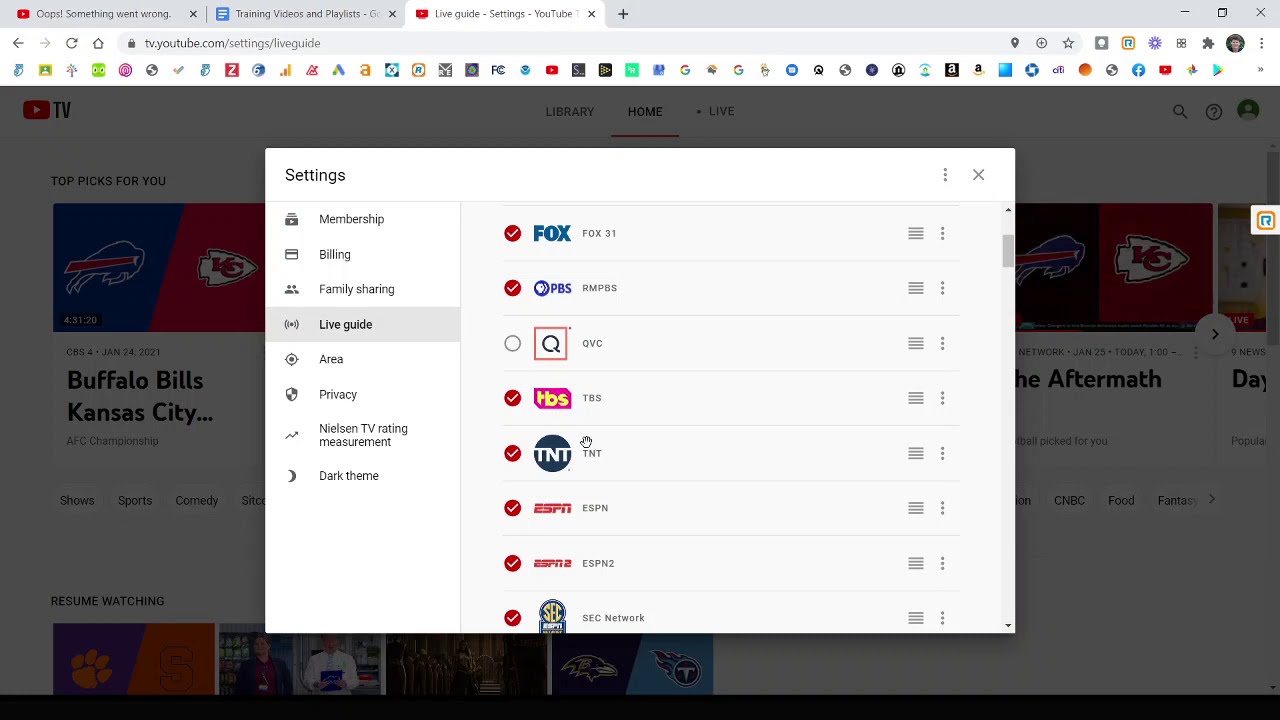Reload the page in Chrome
Screen dimensions: 1280x720
72,43
